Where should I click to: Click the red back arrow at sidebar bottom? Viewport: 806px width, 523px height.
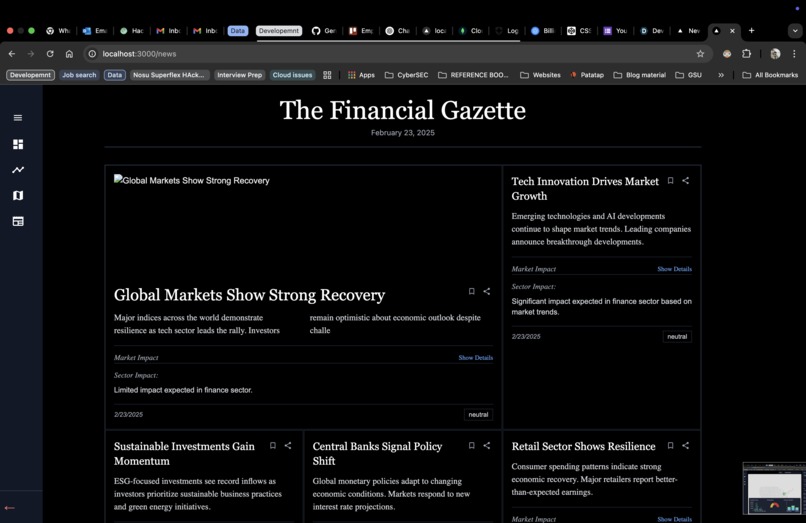coord(9,508)
